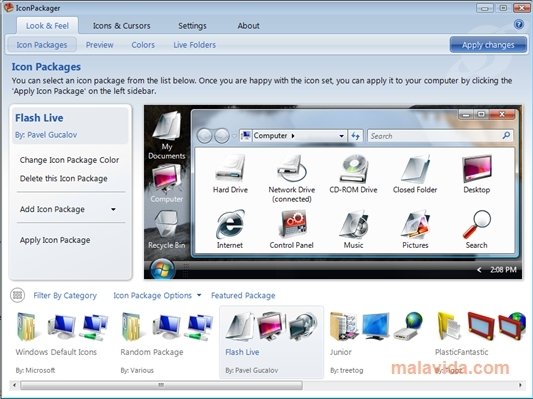
Task: Click the grid view icon beside Filter By Category
Action: pyautogui.click(x=17, y=295)
